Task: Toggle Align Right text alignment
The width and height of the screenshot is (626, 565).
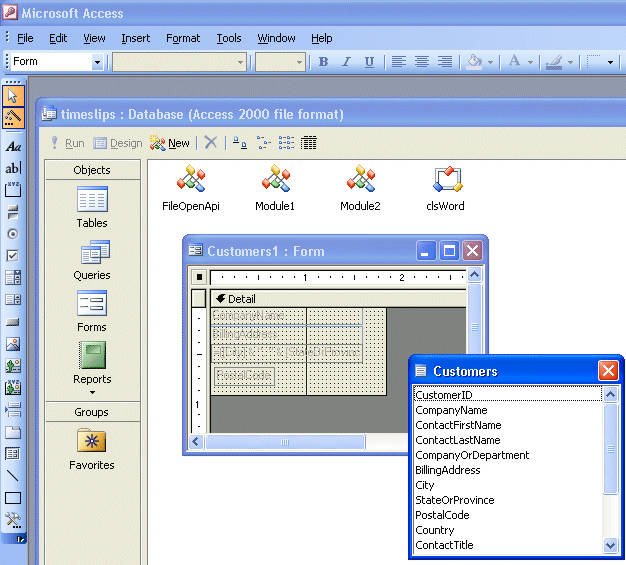Action: [445, 61]
